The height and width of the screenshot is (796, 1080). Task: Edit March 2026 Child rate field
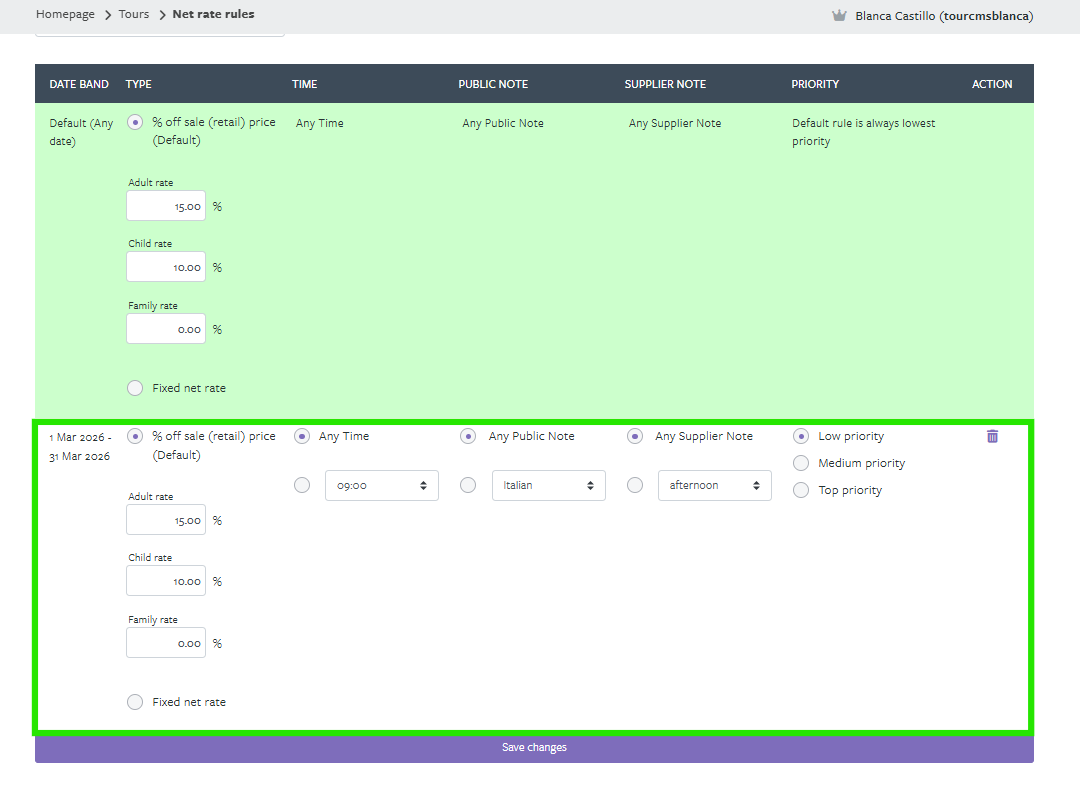(166, 580)
